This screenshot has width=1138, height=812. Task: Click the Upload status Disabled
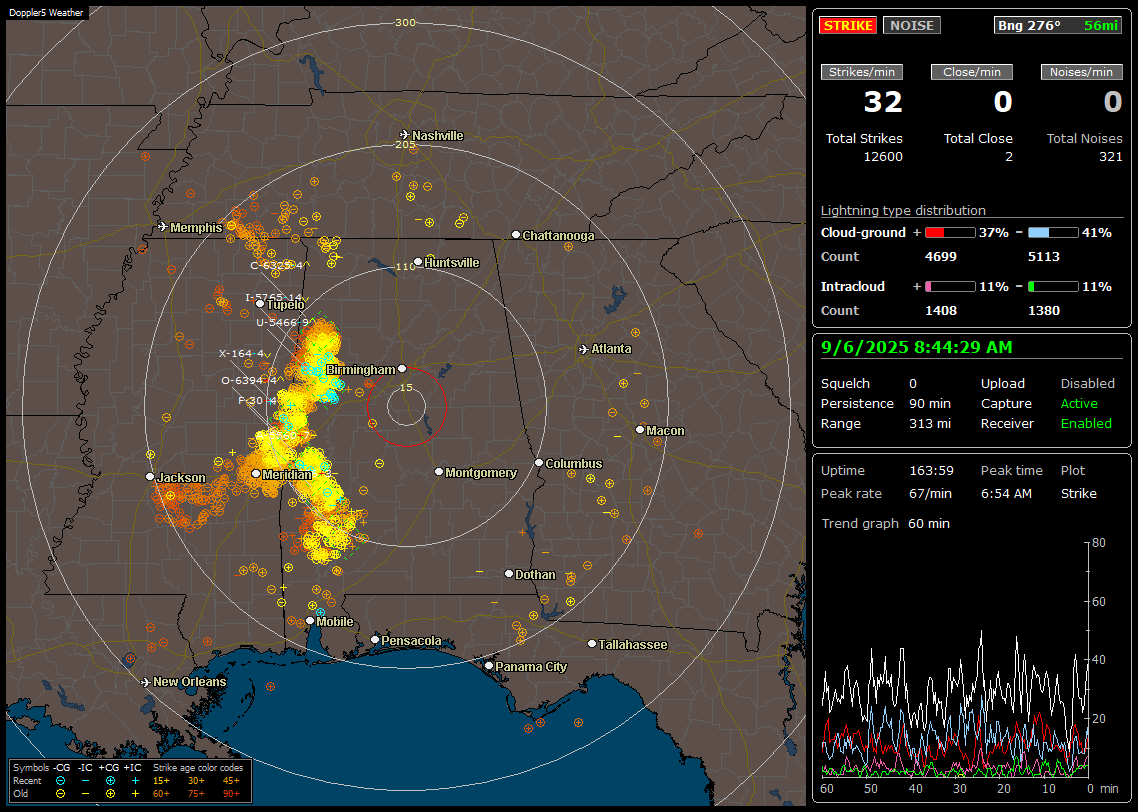pos(1087,383)
